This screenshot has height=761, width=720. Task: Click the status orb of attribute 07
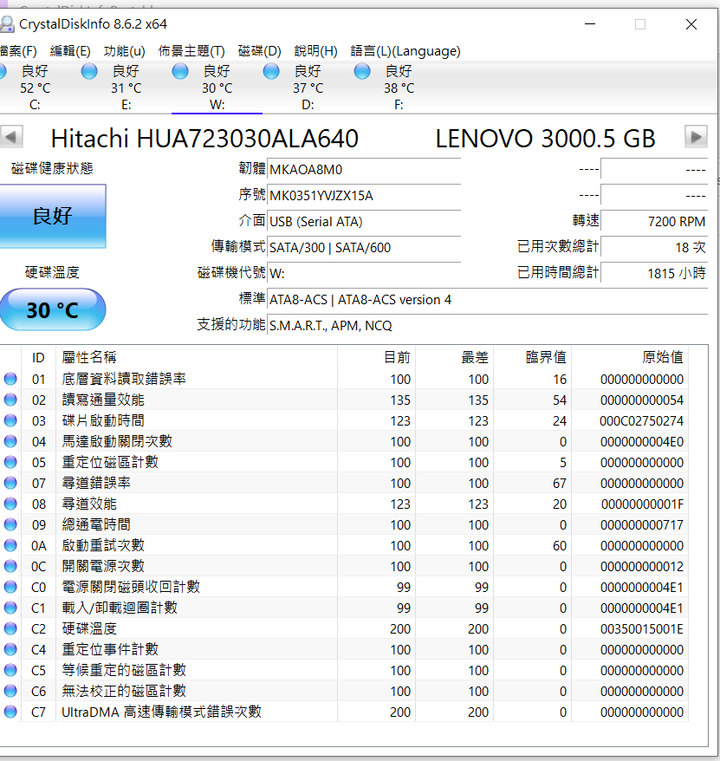coord(10,483)
